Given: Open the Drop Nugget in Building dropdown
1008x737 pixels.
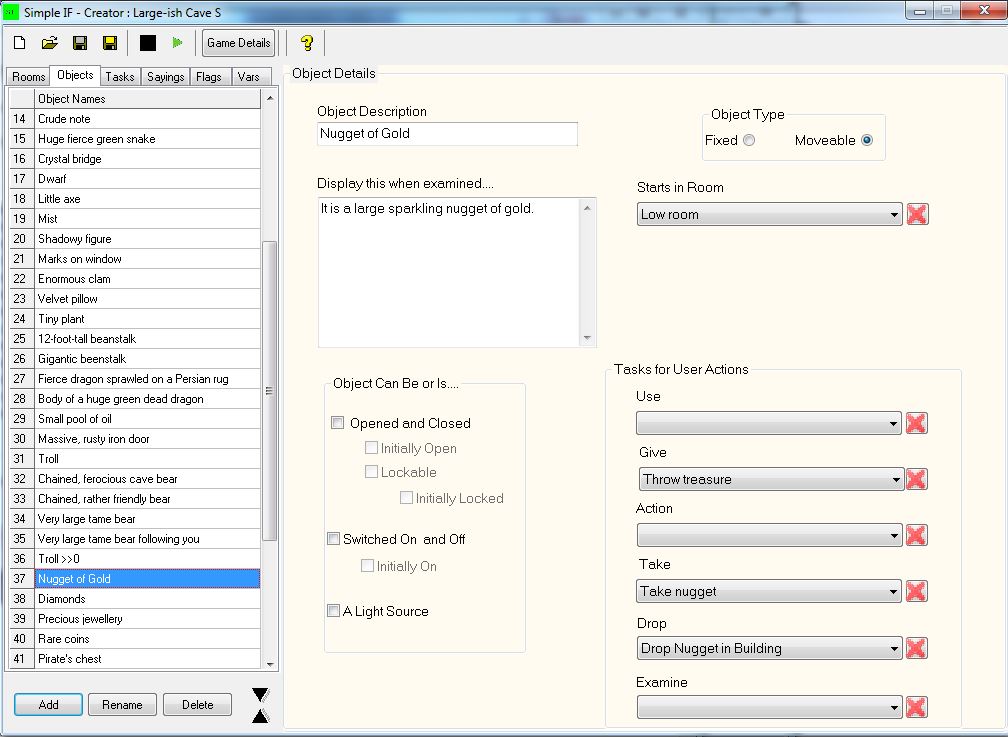Looking at the screenshot, I should (x=770, y=648).
